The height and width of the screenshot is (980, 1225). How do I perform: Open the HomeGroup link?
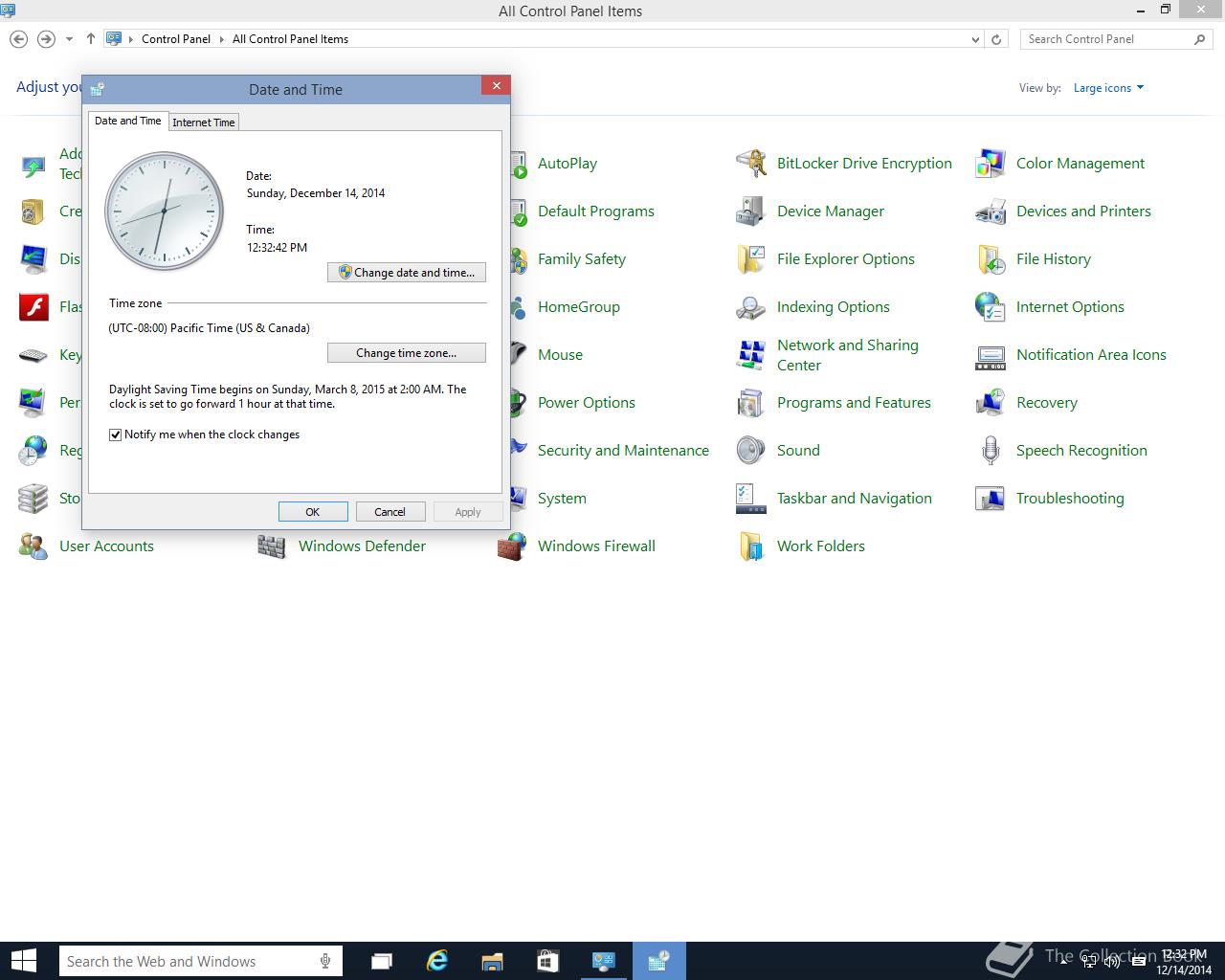point(579,307)
